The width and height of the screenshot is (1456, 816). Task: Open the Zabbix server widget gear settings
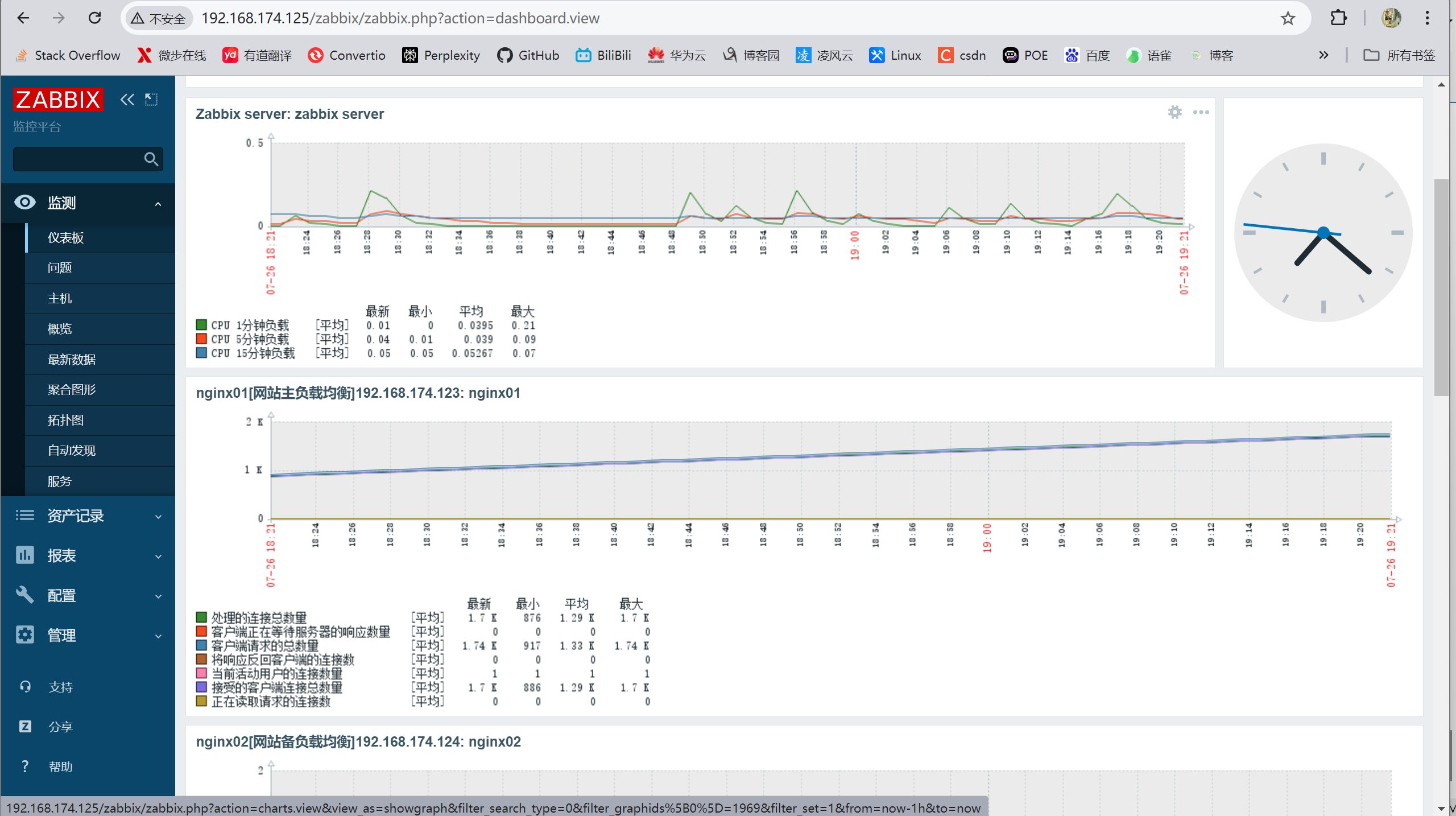[1174, 112]
